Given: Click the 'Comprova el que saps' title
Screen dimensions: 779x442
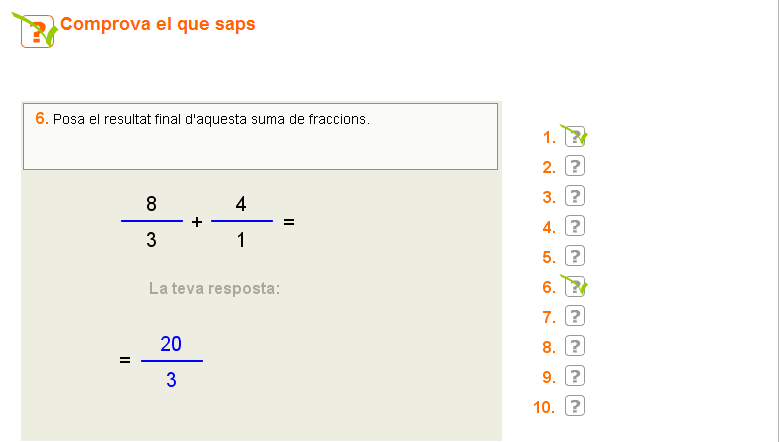Looking at the screenshot, I should pyautogui.click(x=158, y=24).
